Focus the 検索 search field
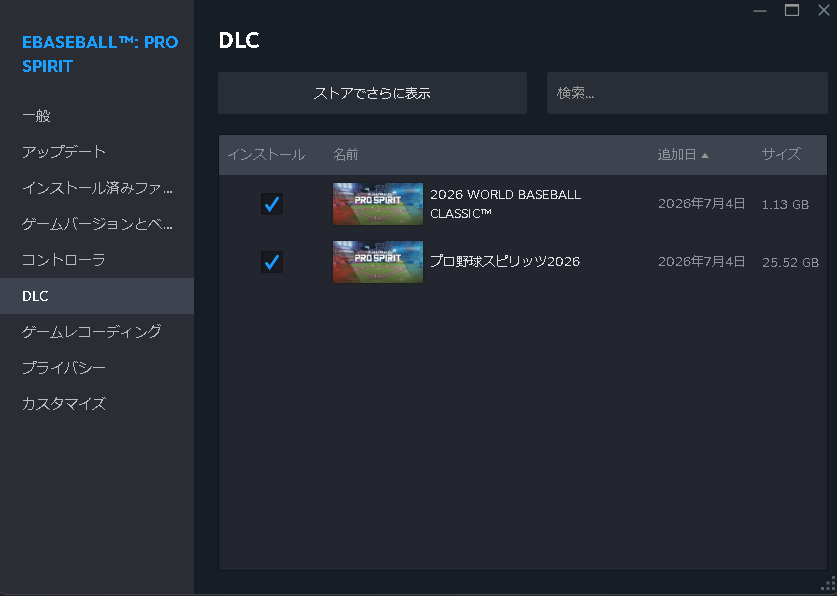 click(687, 93)
